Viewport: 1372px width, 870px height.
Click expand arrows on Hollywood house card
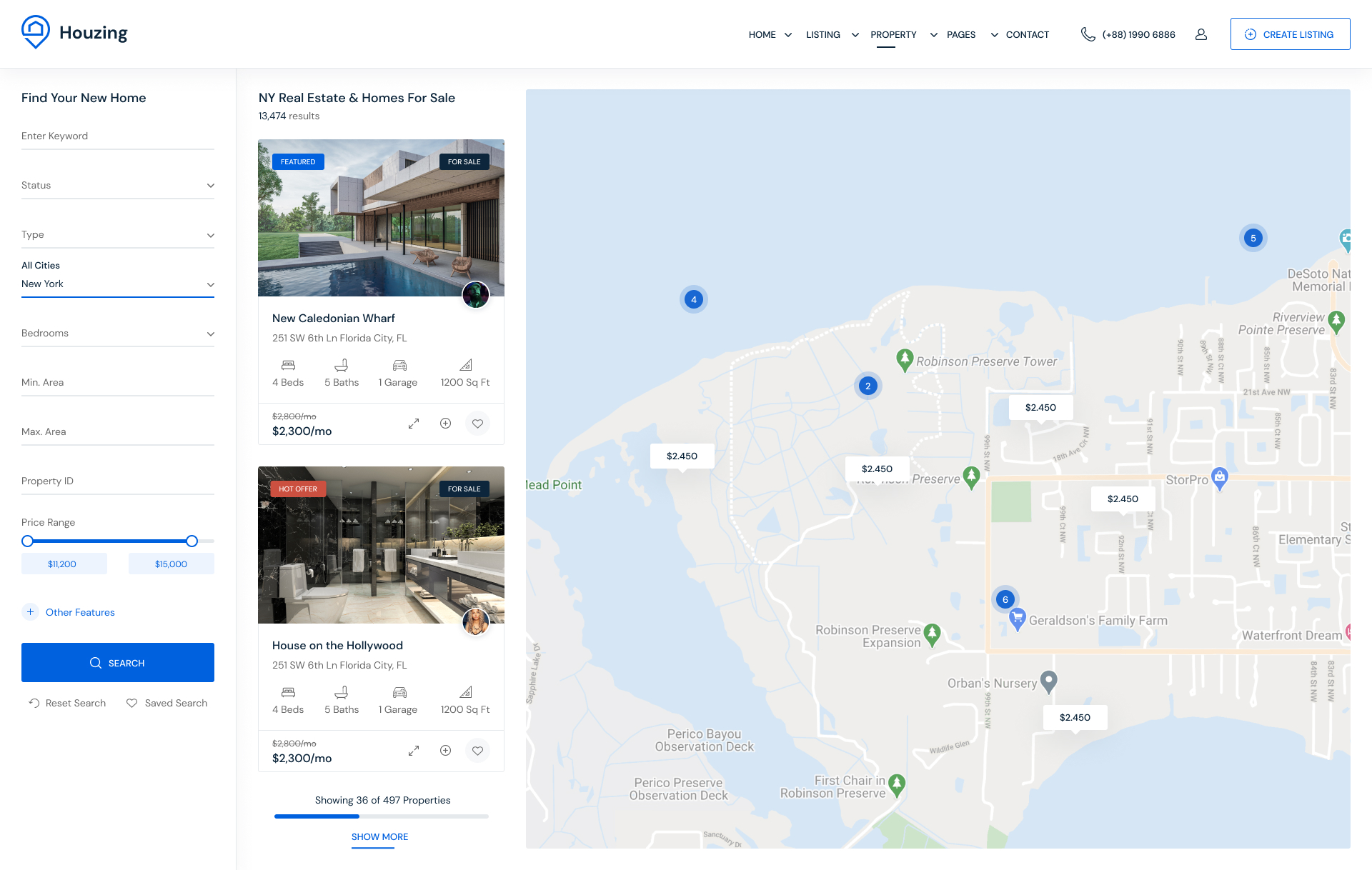(414, 751)
